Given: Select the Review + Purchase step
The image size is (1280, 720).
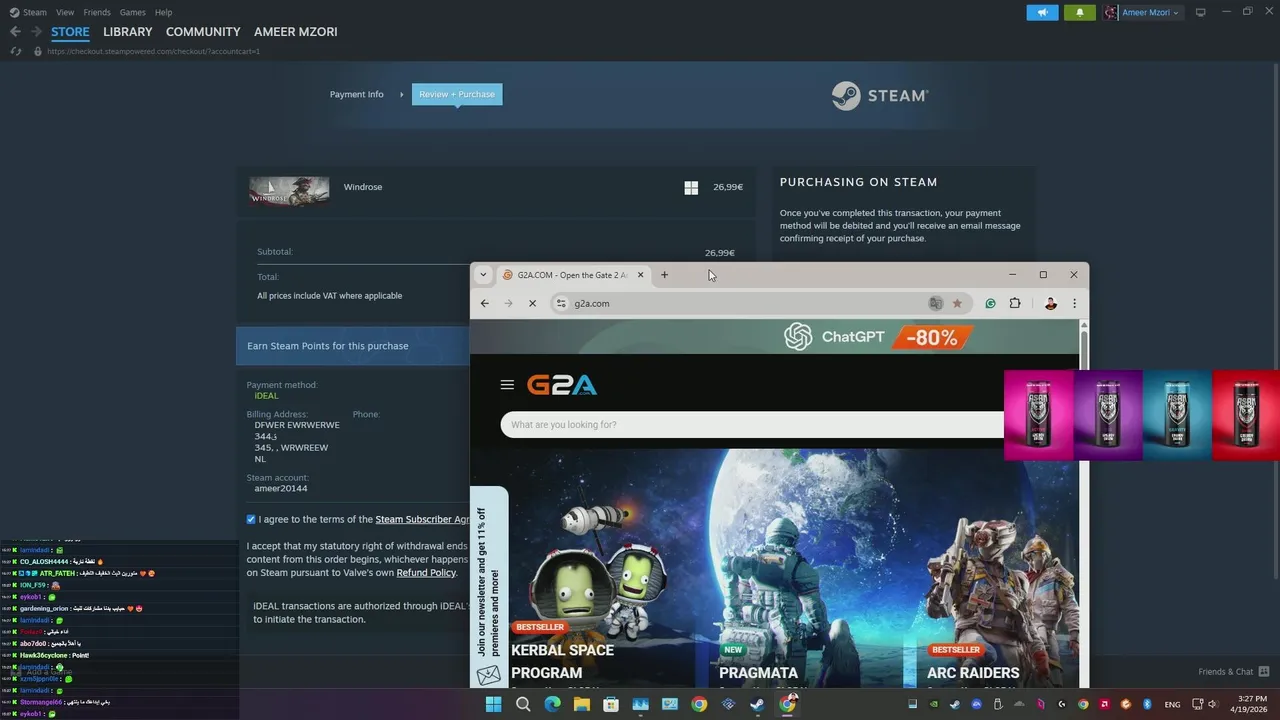Looking at the screenshot, I should pos(457,94).
